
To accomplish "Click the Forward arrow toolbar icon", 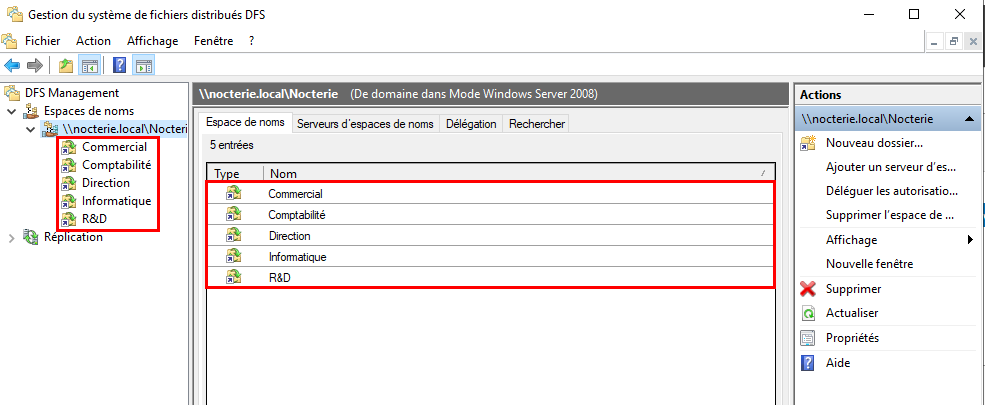I will pos(34,66).
